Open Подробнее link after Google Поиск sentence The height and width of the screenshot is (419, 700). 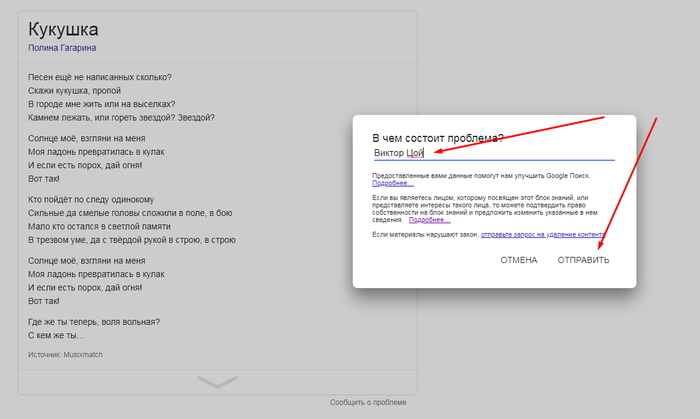pyautogui.click(x=392, y=184)
